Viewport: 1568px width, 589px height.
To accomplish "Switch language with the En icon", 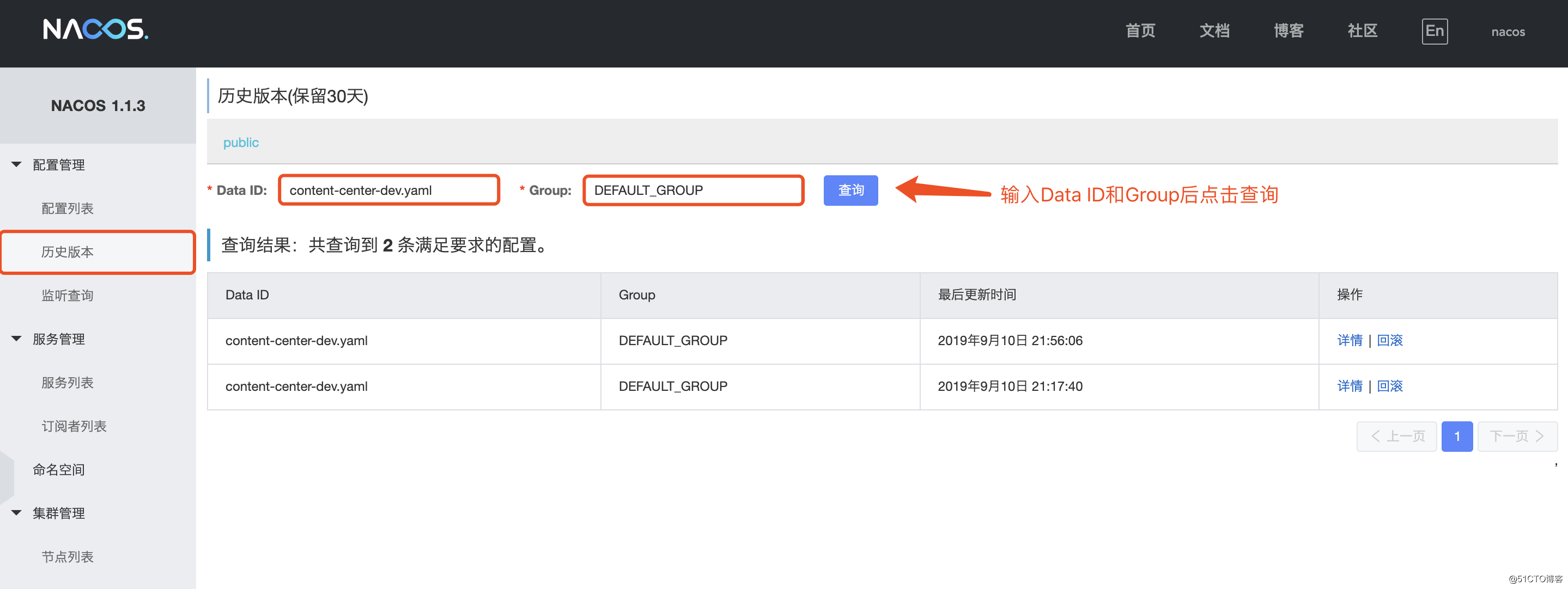I will [x=1433, y=31].
